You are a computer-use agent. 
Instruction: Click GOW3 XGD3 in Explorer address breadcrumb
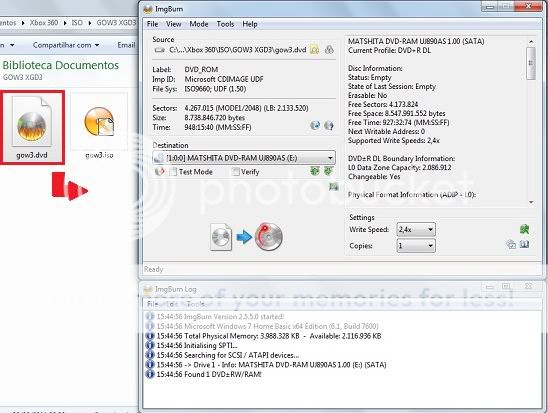click(116, 23)
